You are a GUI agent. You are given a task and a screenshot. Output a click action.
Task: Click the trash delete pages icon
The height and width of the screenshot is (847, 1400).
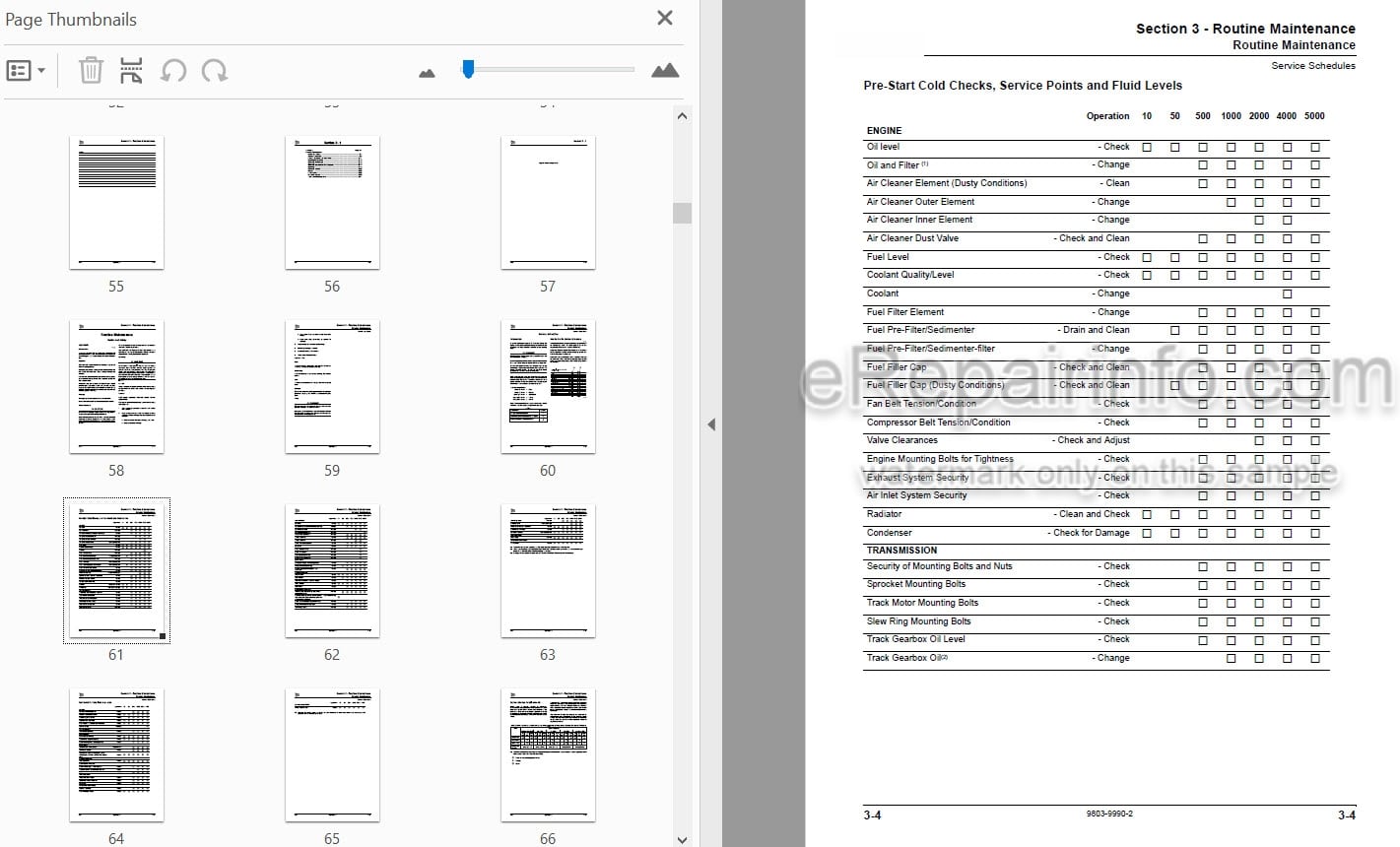[91, 71]
